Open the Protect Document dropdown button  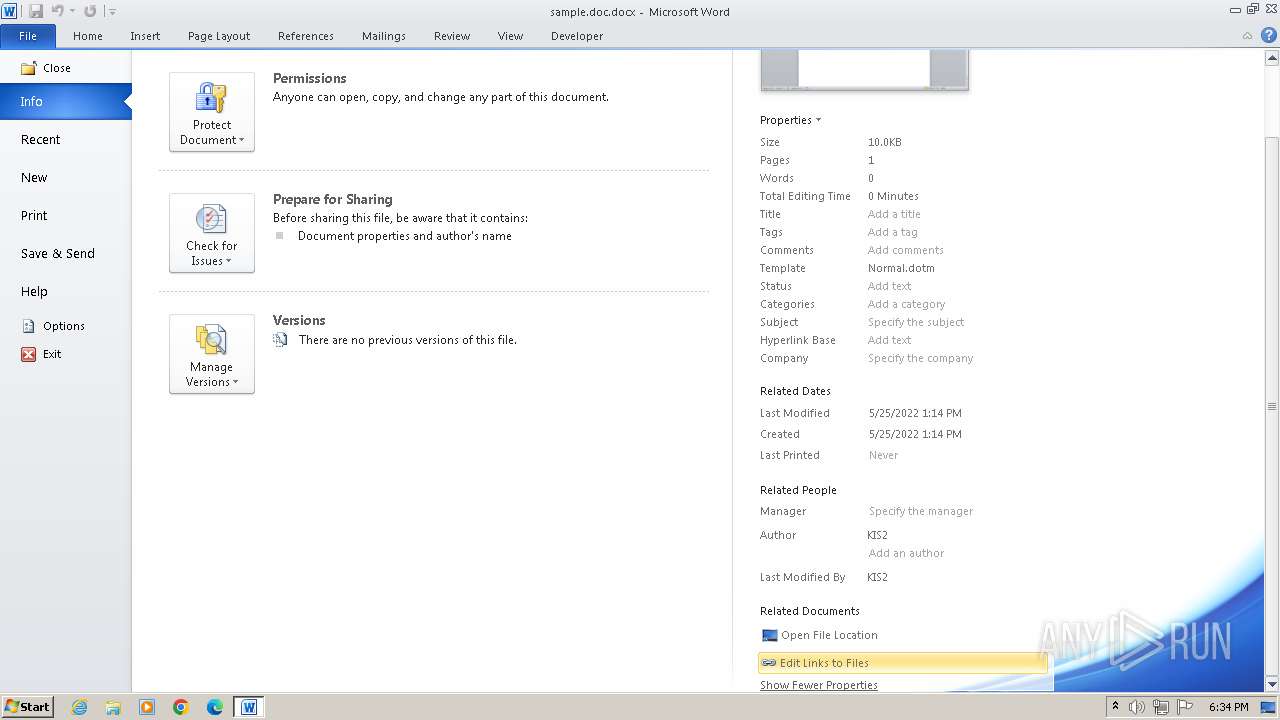212,112
